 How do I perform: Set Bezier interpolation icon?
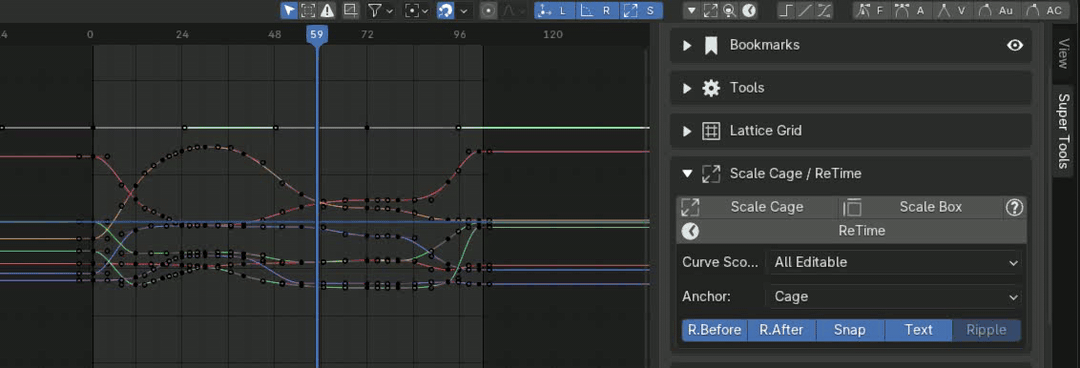coord(823,10)
